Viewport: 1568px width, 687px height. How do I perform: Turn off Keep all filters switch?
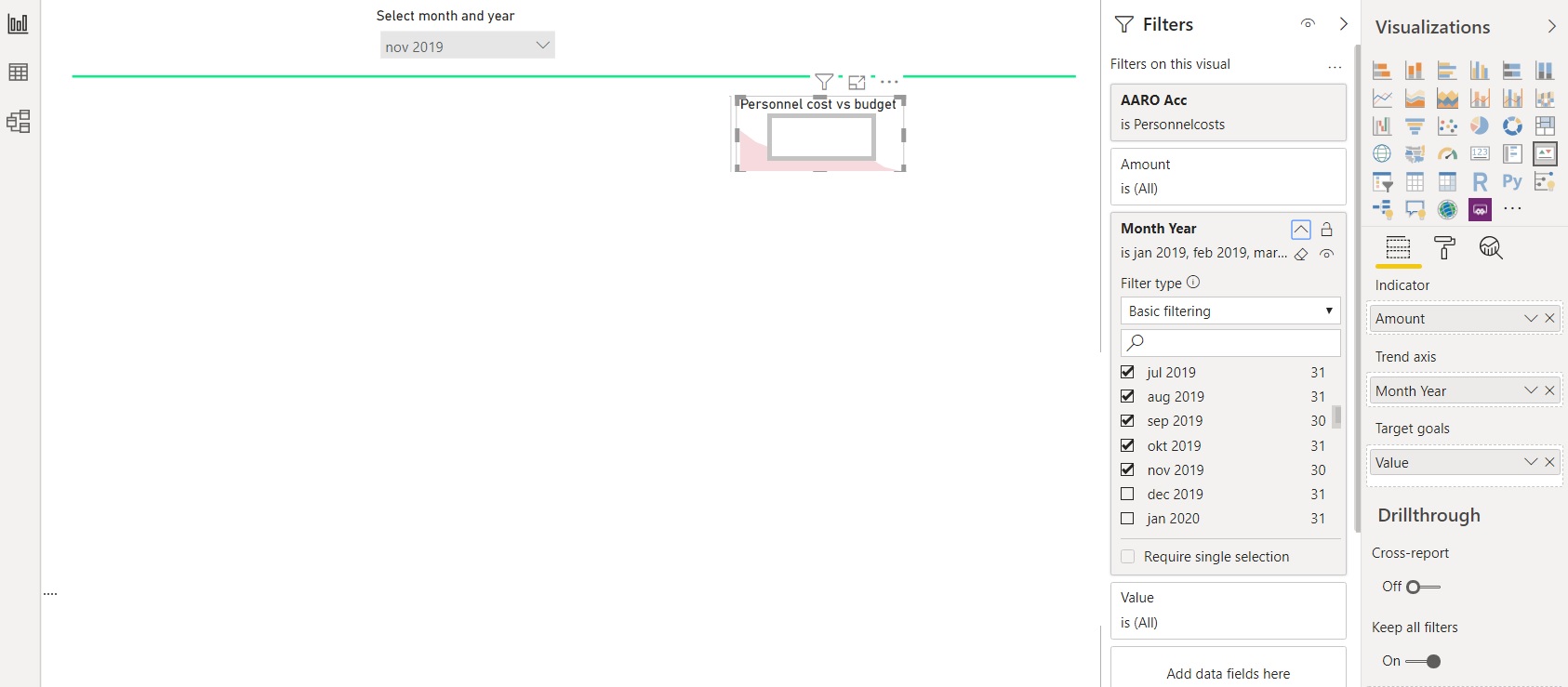tap(1424, 661)
